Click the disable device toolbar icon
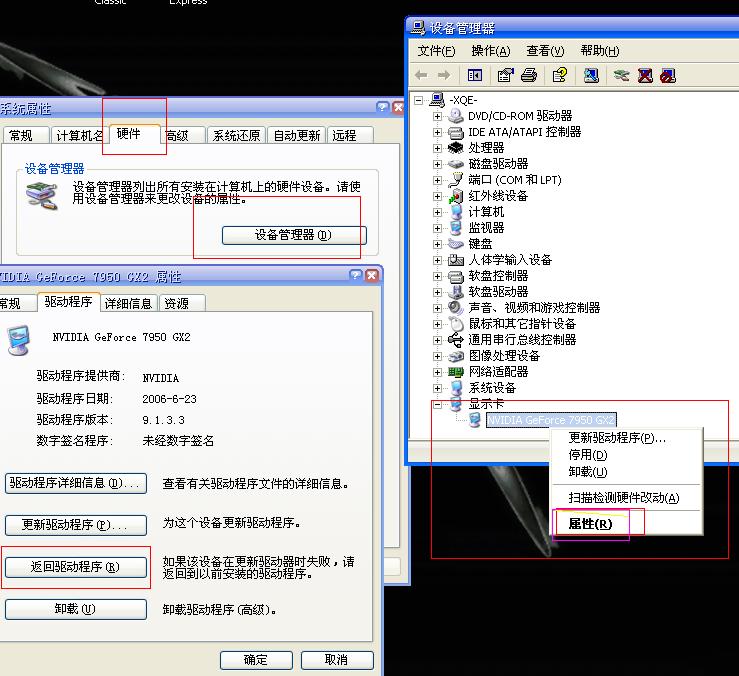The width and height of the screenshot is (739, 676). 668,75
